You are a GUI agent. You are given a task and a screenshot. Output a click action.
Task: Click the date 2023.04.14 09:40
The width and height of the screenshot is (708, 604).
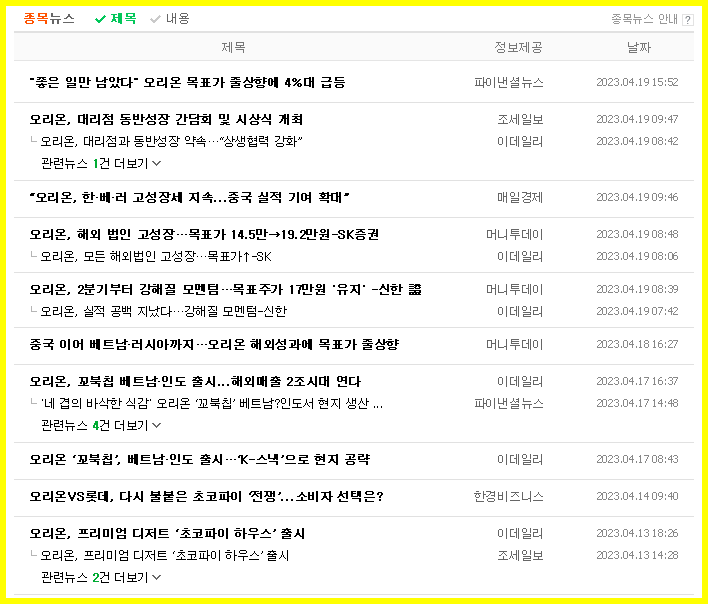(x=637, y=496)
